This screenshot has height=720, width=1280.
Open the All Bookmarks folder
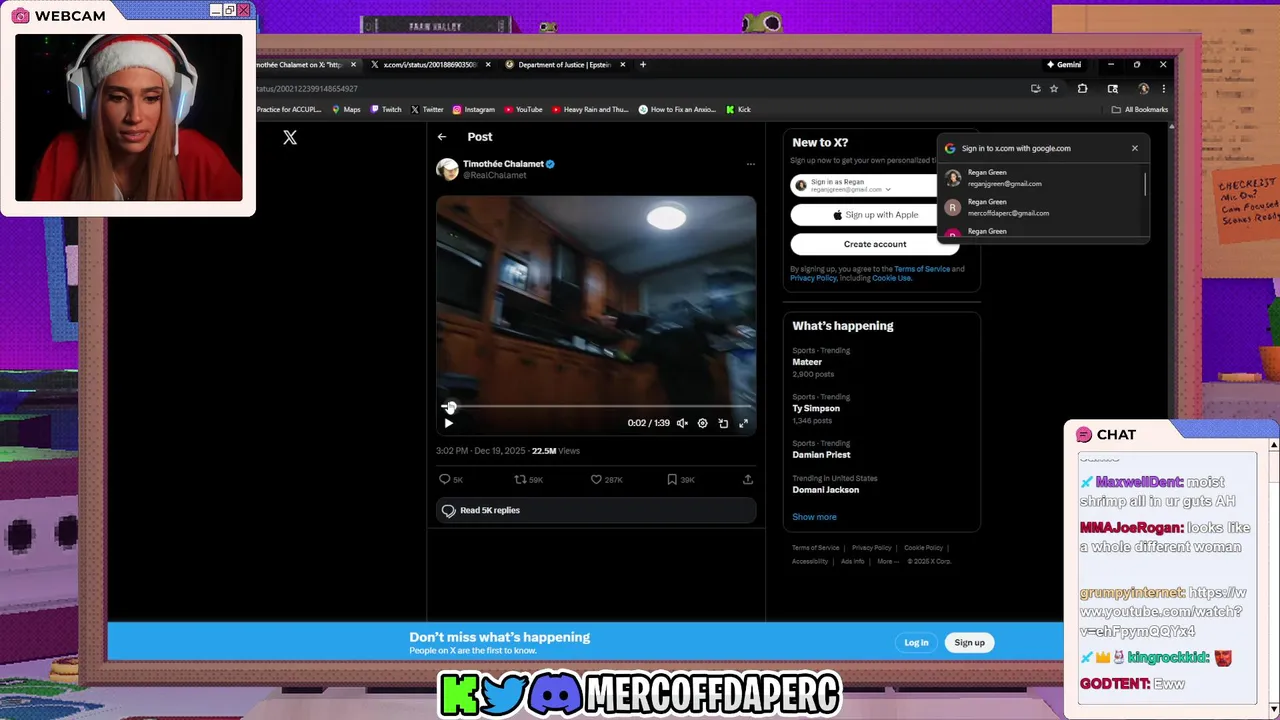1140,110
